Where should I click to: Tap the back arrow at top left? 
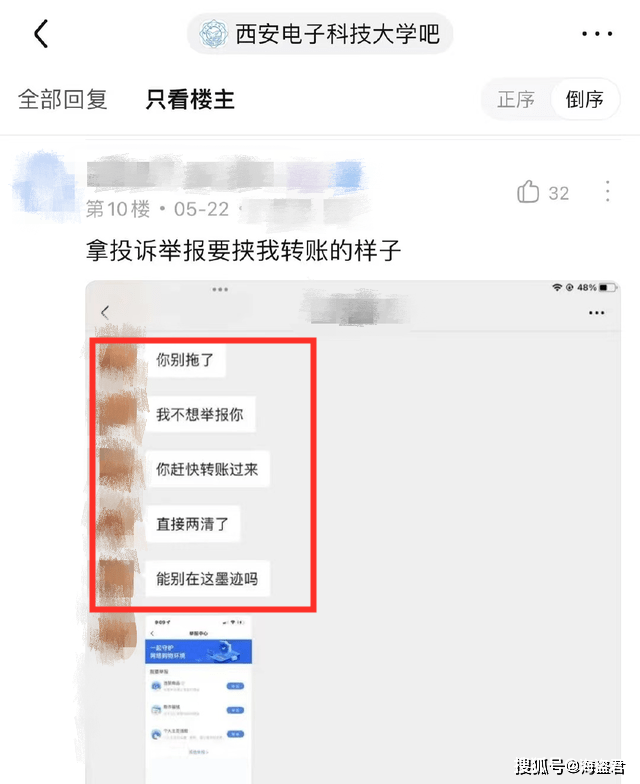(x=41, y=34)
